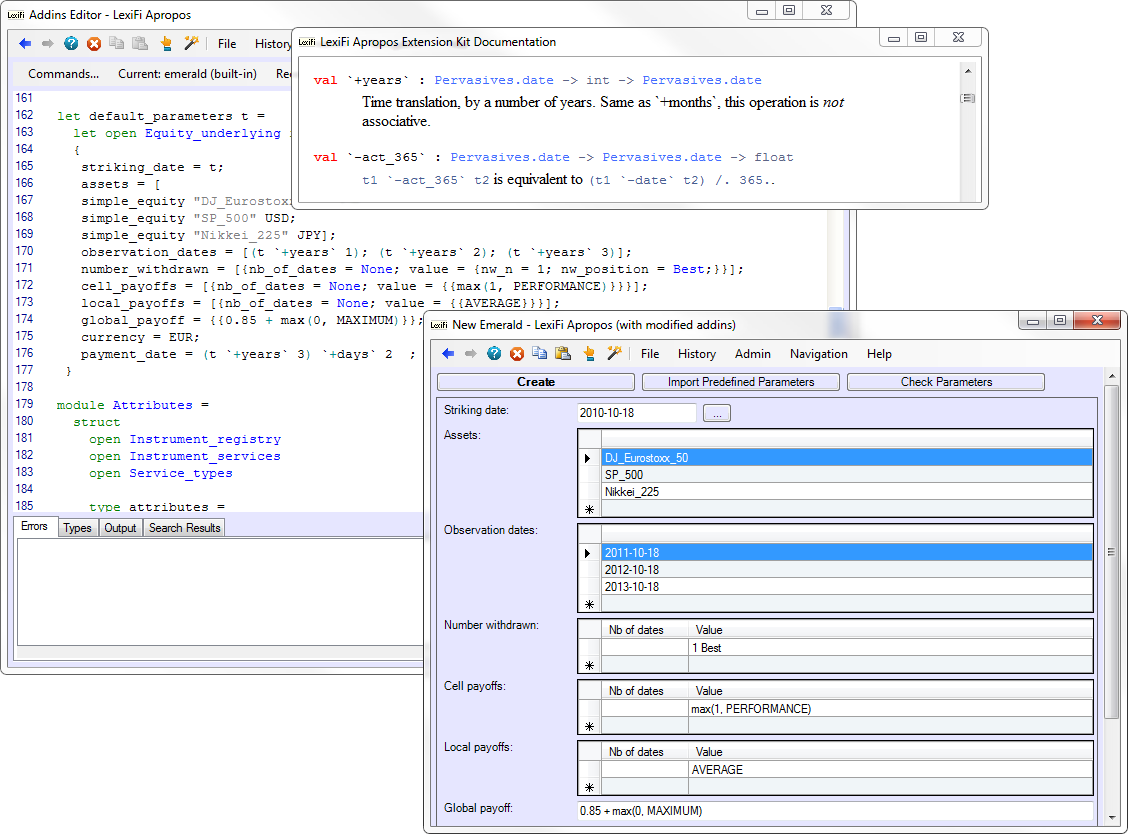Click the Check Parameters button
This screenshot has height=834, width=1128.
[946, 382]
